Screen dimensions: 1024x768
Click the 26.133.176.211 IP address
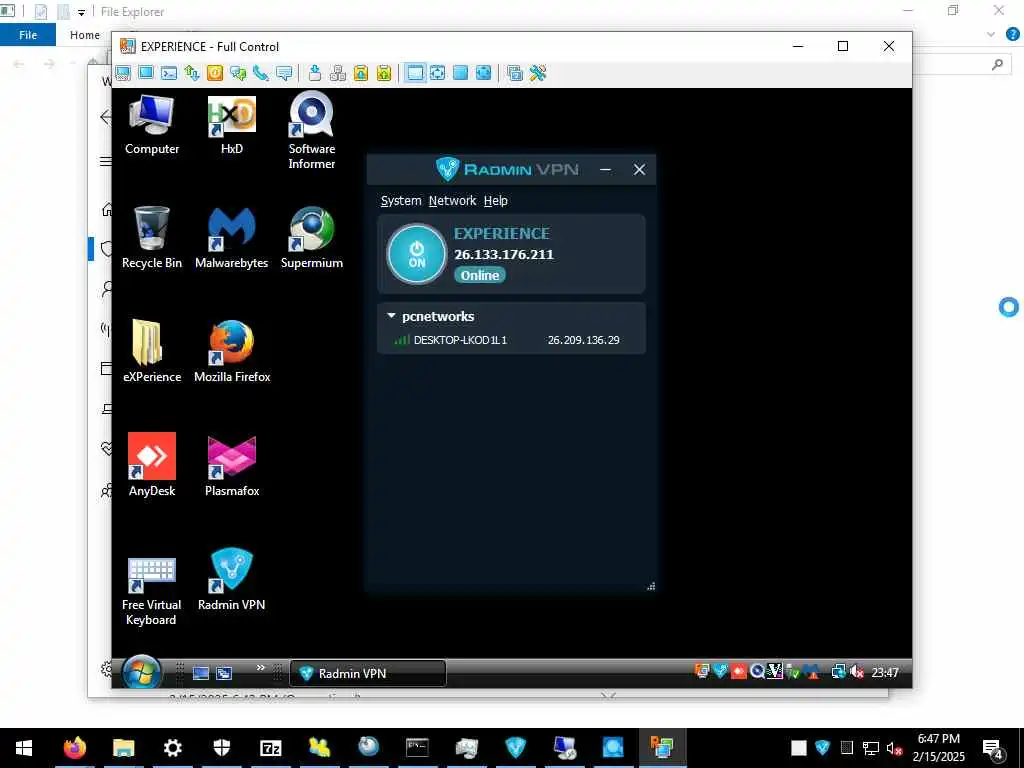click(x=504, y=255)
